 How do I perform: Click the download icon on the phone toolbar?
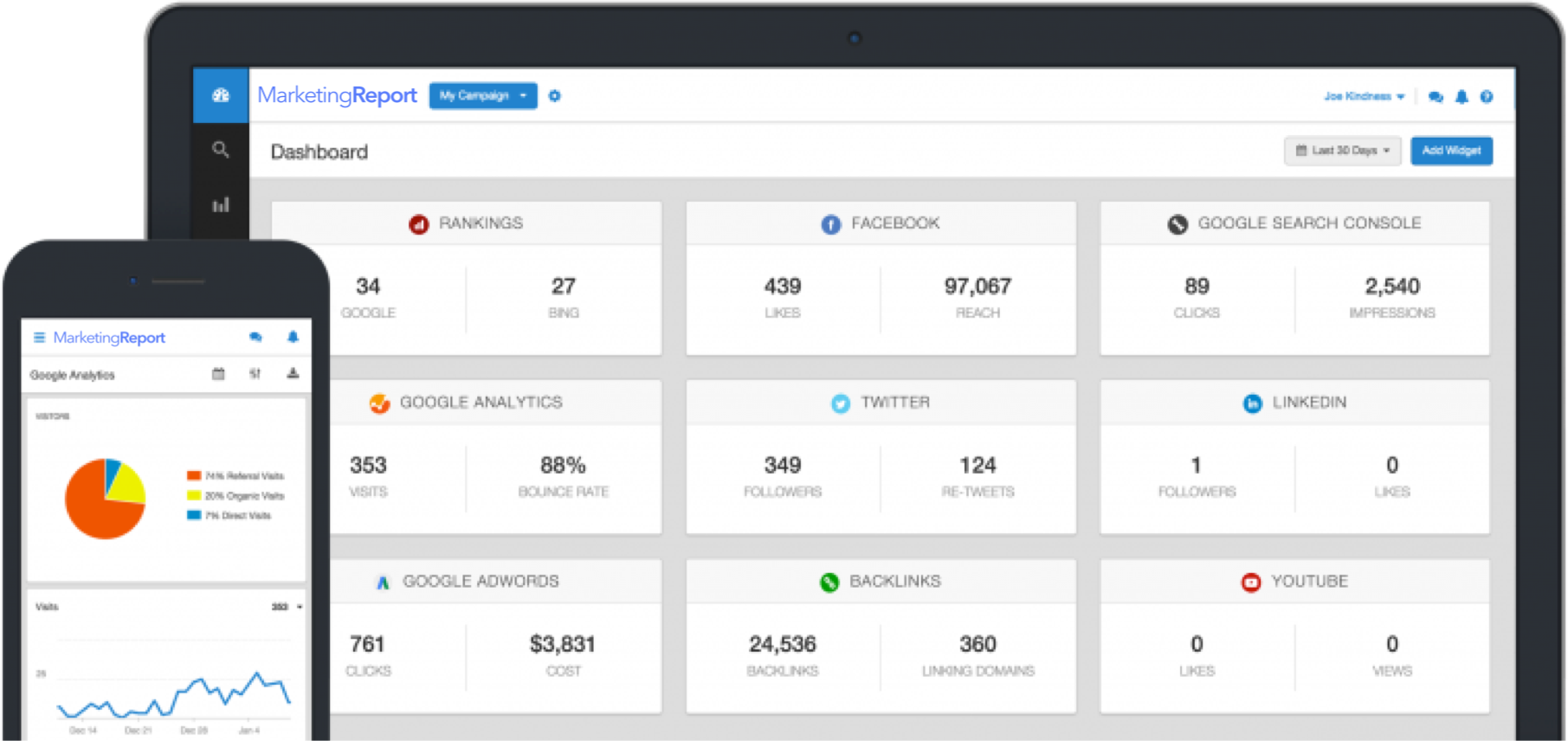tap(293, 374)
